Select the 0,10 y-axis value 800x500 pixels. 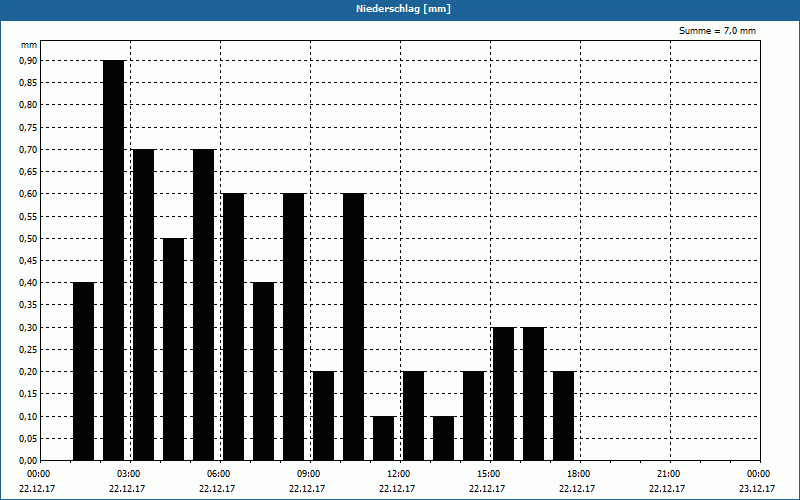tap(28, 416)
